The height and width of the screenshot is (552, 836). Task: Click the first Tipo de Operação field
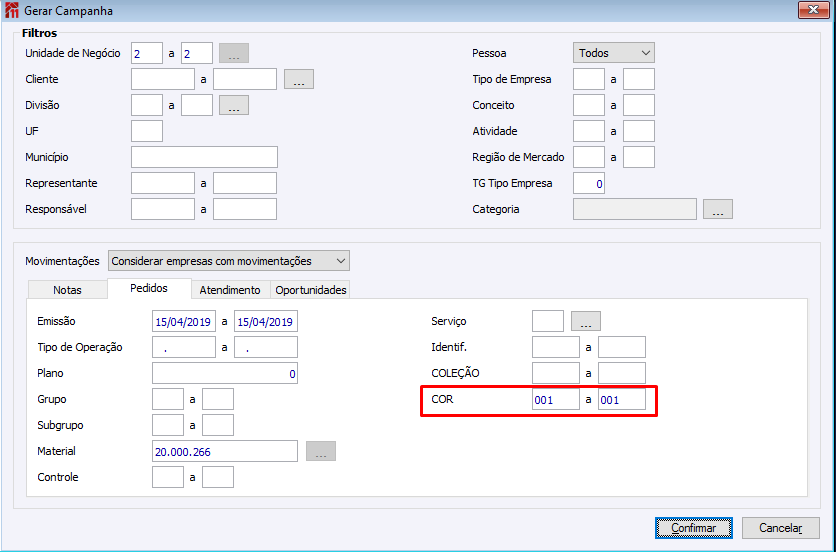coord(184,347)
